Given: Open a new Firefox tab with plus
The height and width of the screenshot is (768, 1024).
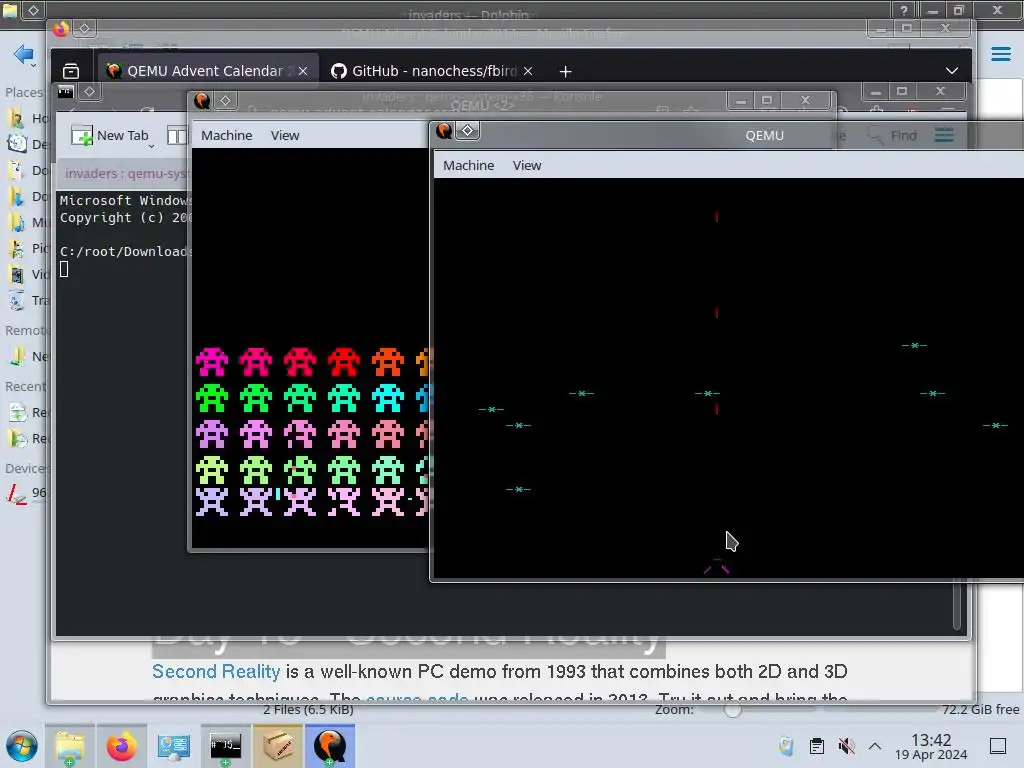Looking at the screenshot, I should [x=566, y=71].
